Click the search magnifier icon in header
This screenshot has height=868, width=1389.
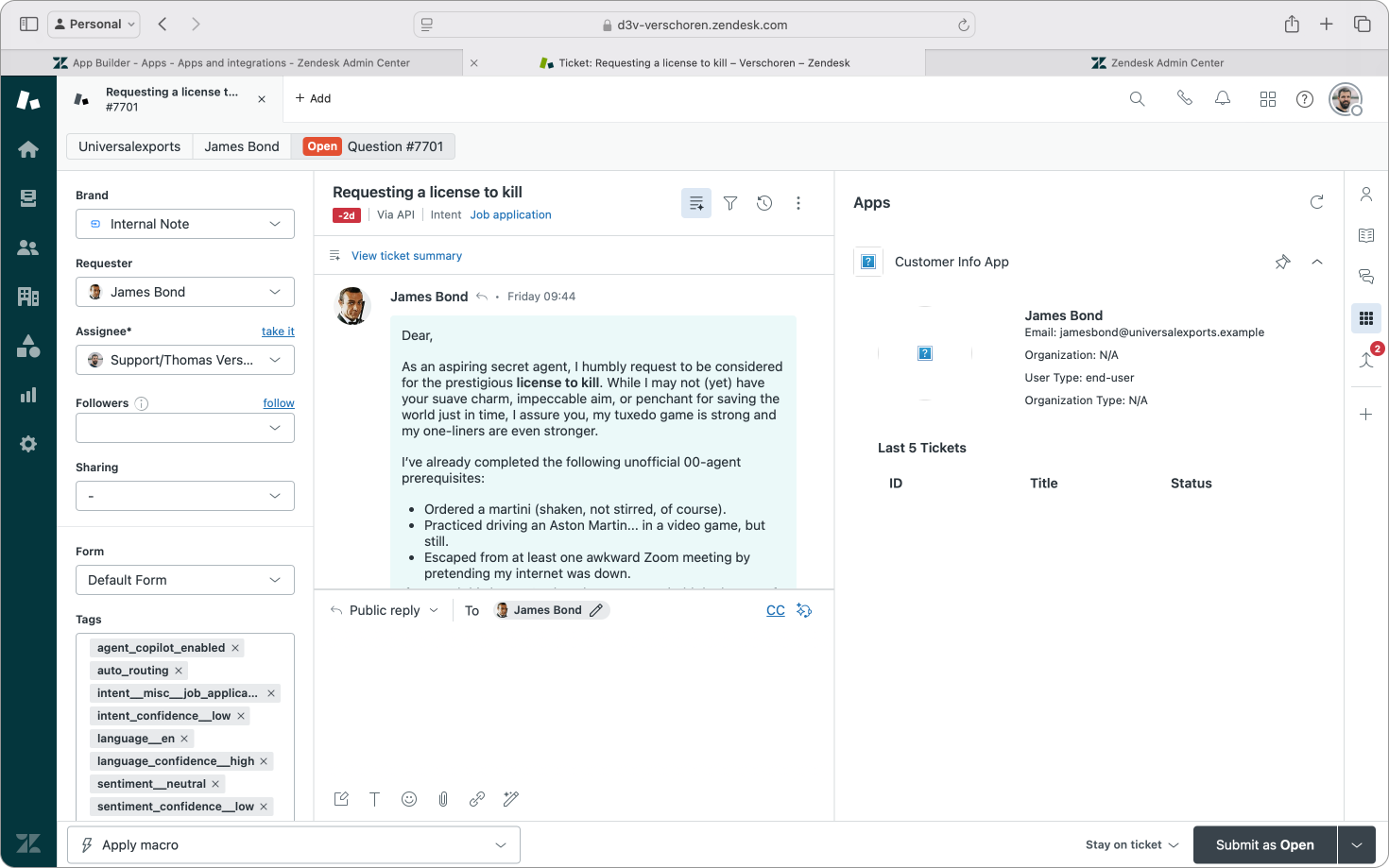coord(1137,99)
